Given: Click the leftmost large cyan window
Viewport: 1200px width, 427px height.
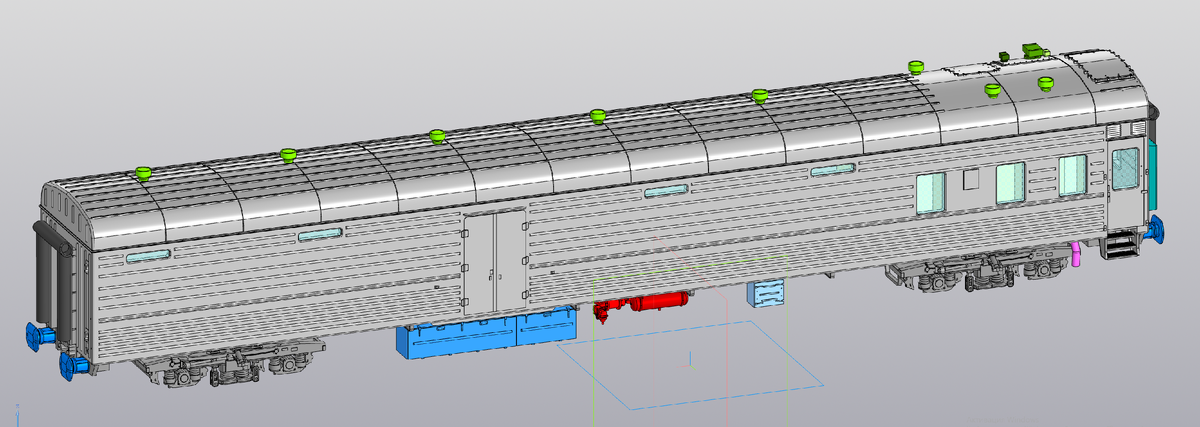Looking at the screenshot, I should (930, 193).
